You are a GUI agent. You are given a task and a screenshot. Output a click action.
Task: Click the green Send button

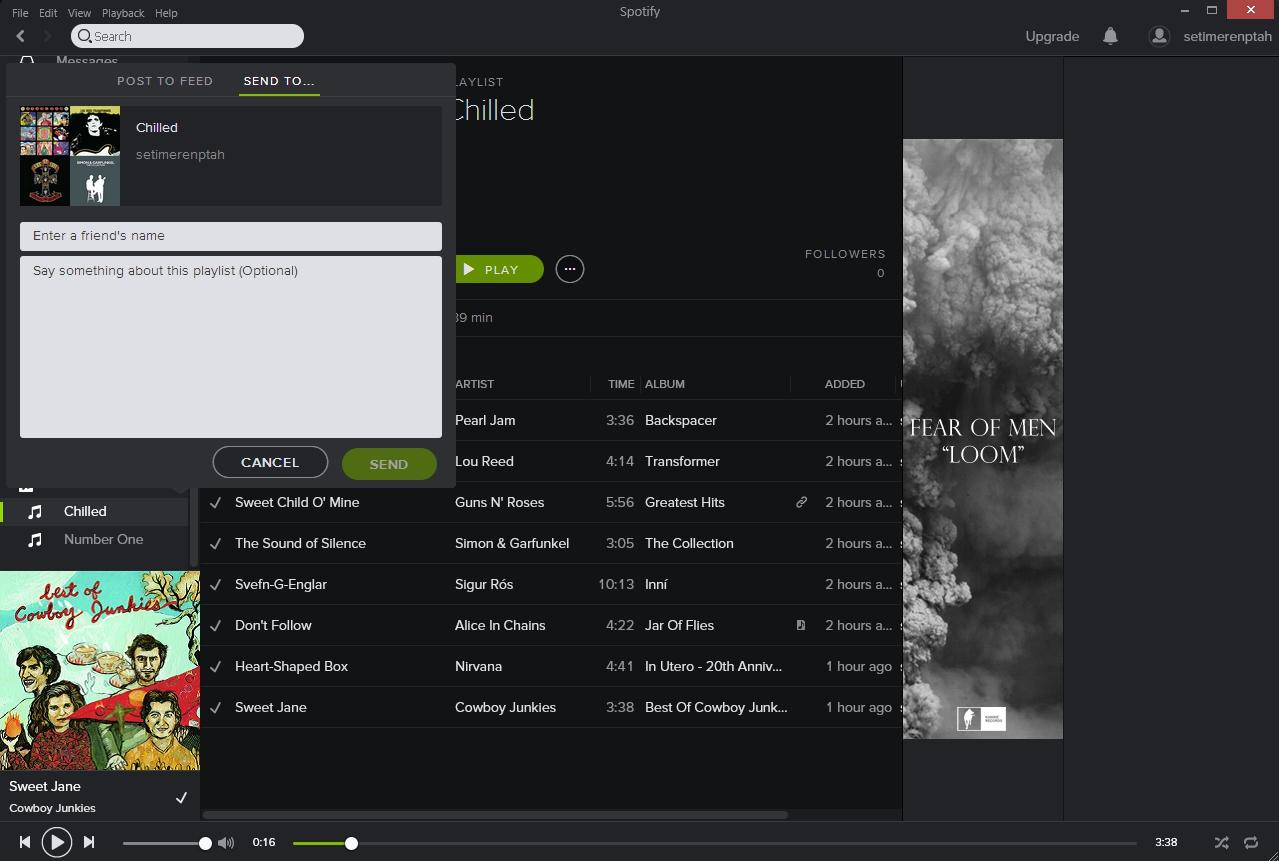pos(389,464)
